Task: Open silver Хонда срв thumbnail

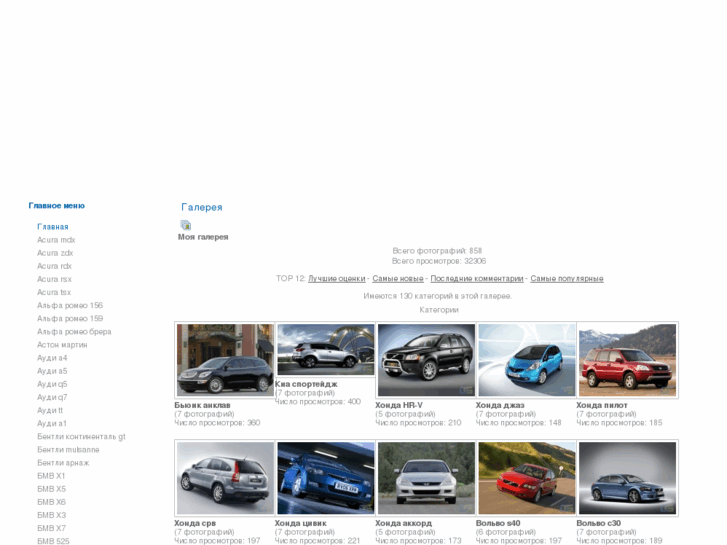Action: click(x=225, y=478)
